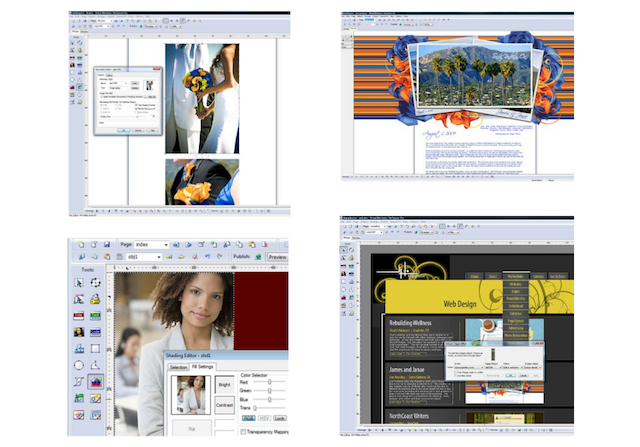Select the rotate/move handles tool under Tools label
640x447 pixels.
pos(95,282)
